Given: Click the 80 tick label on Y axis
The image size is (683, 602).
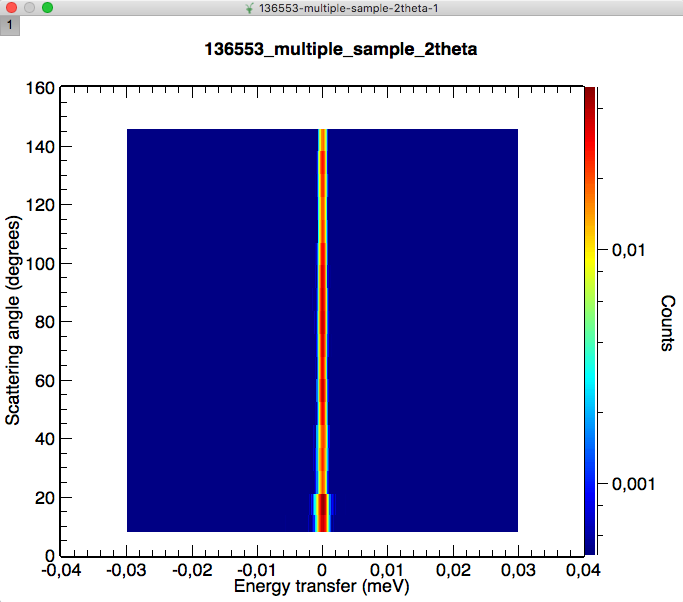Looking at the screenshot, I should (42, 321).
